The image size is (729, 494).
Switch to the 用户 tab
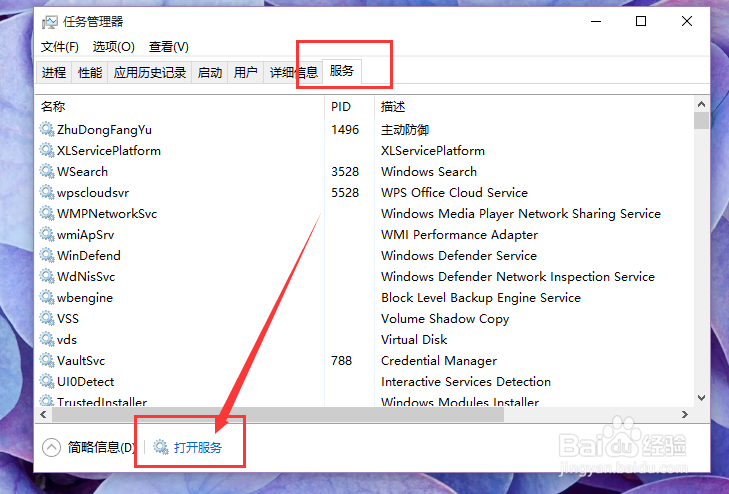coord(245,72)
